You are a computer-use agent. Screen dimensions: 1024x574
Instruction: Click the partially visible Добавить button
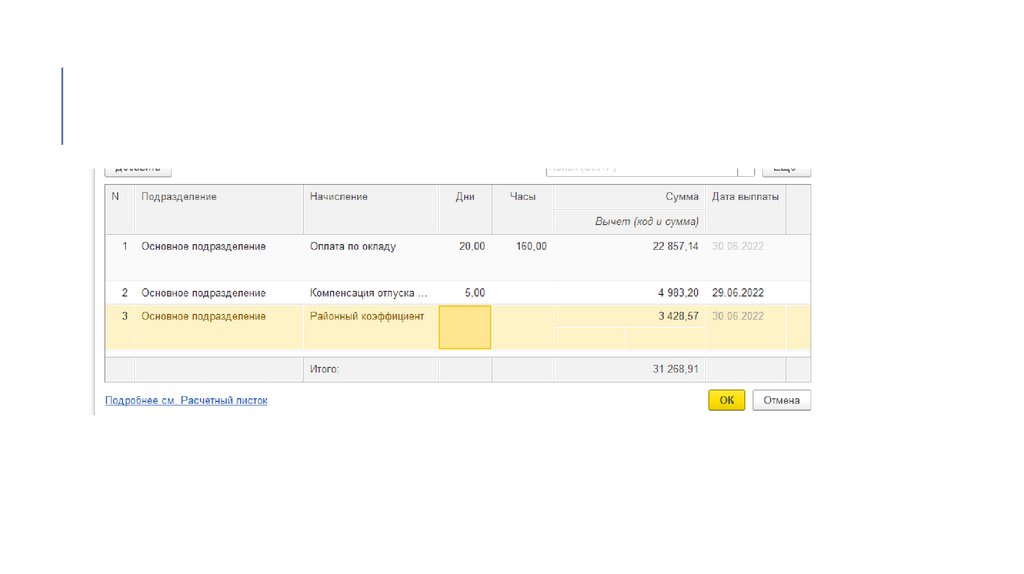click(x=138, y=170)
